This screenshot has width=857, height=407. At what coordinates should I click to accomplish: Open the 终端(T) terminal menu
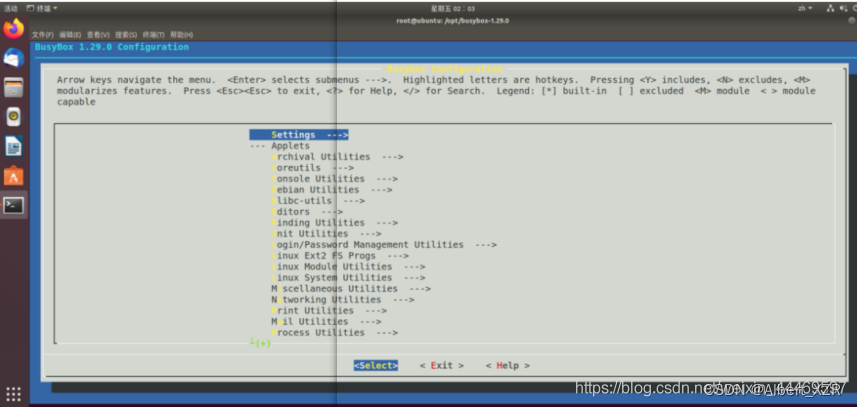point(154,34)
